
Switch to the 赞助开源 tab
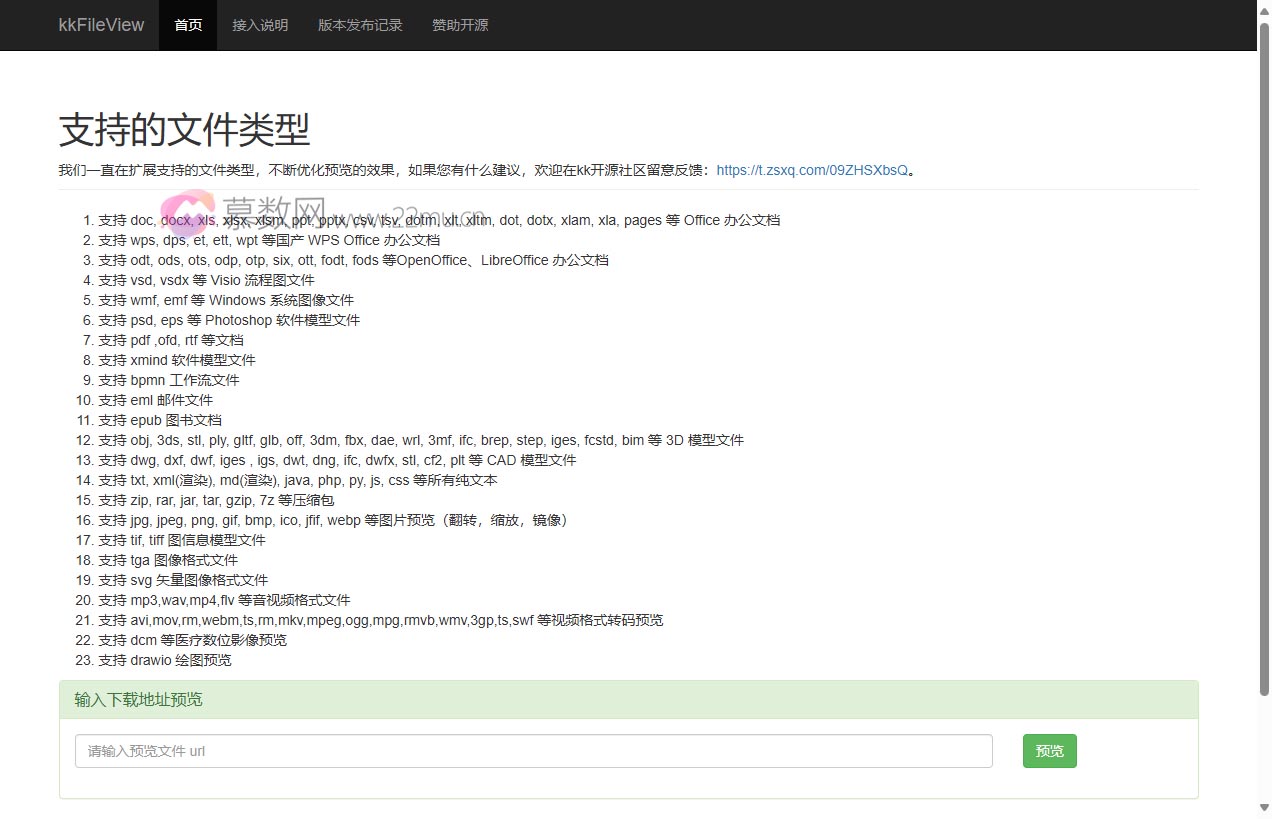460,25
